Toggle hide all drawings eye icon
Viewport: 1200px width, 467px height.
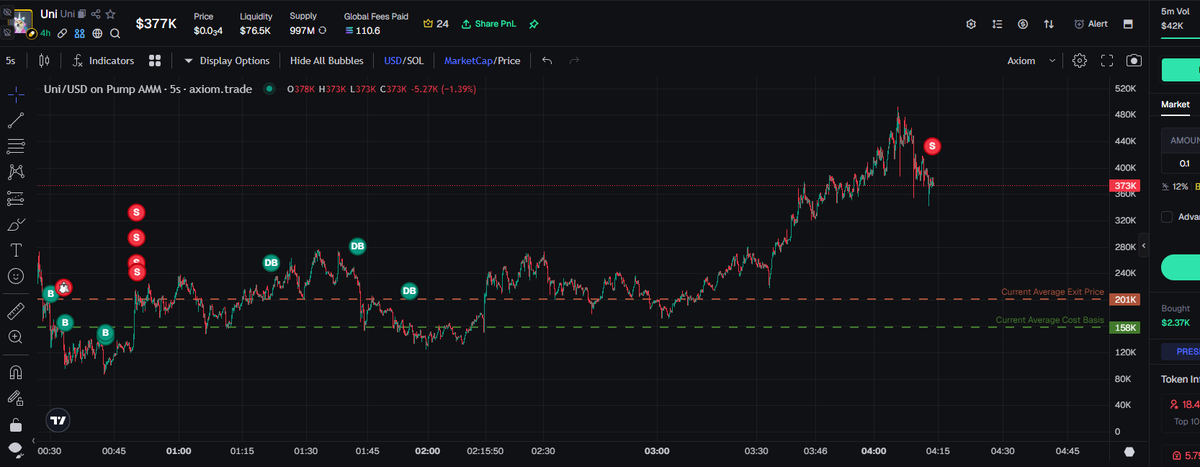(x=16, y=449)
